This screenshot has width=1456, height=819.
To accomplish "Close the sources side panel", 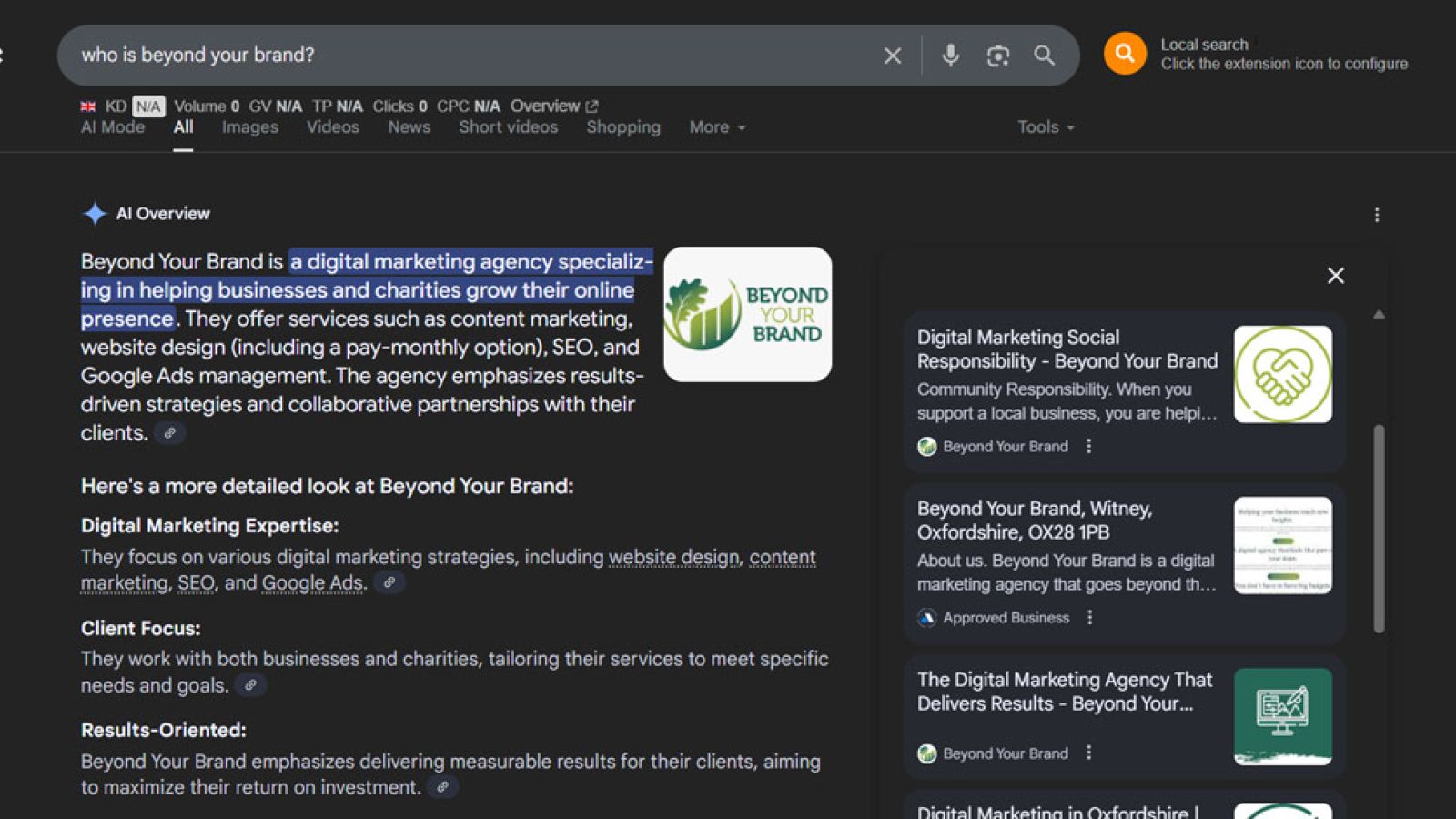I will pos(1335,275).
